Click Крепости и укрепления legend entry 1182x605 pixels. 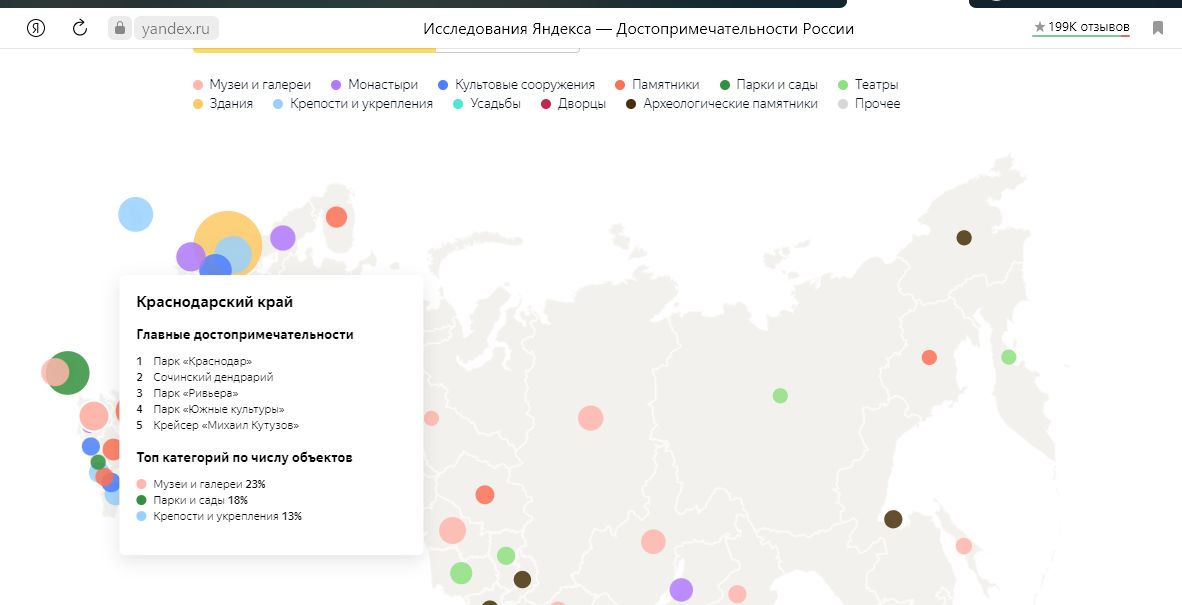pyautogui.click(x=353, y=104)
